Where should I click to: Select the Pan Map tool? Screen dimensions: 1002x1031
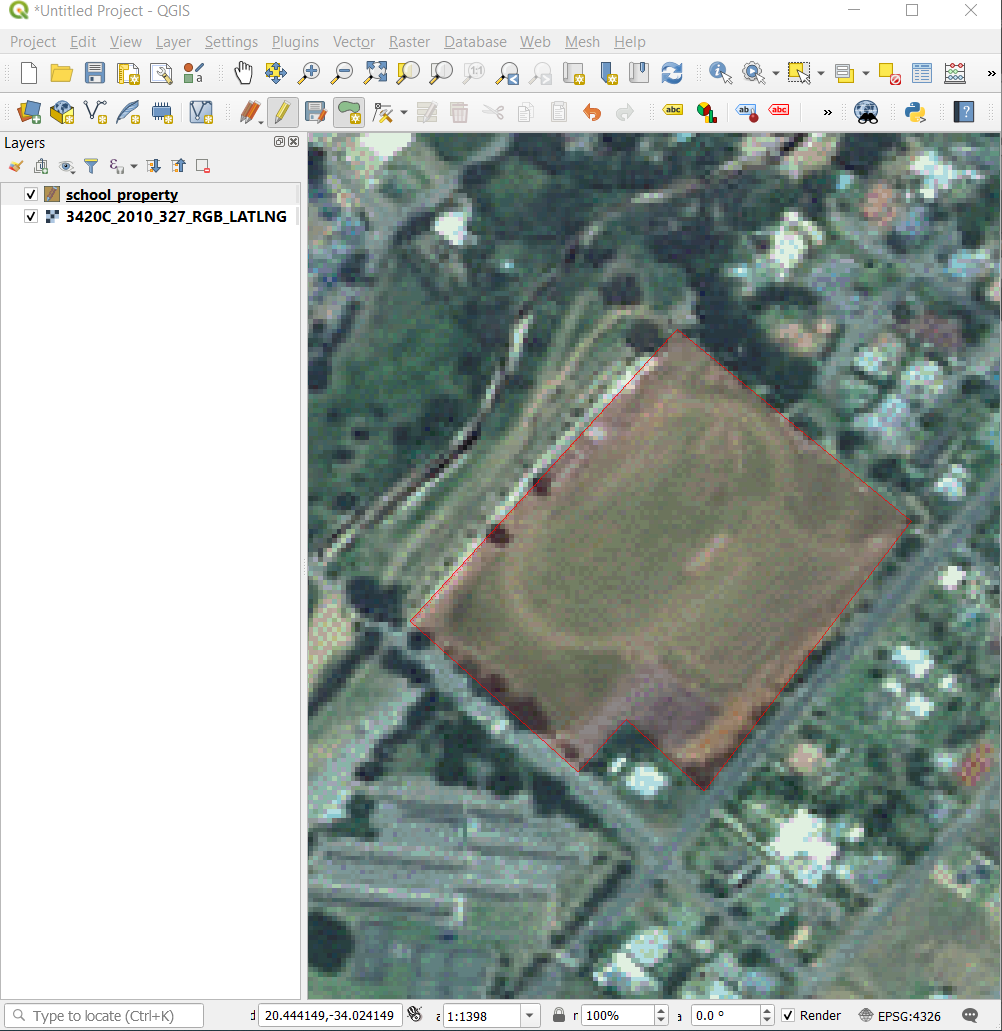click(243, 72)
